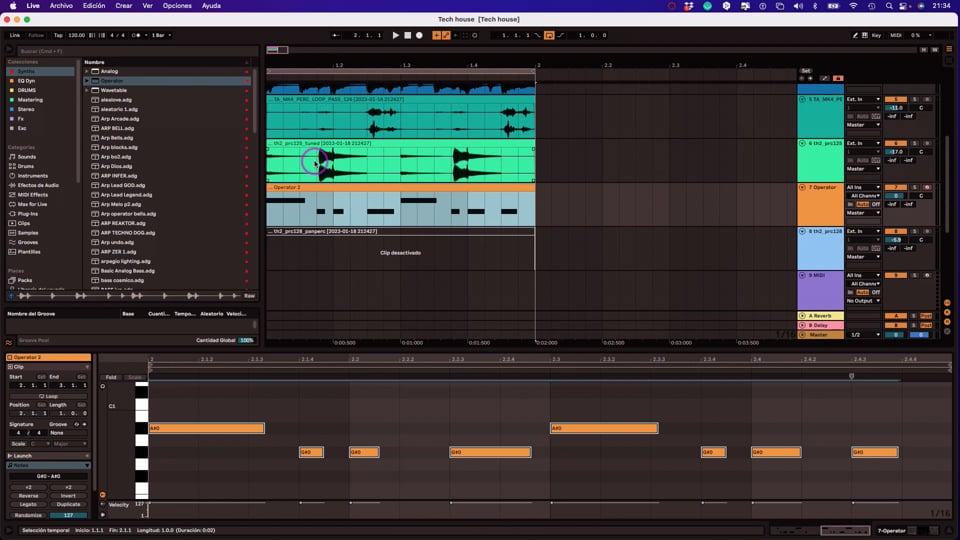
Task: Toggle the metronome icon
Action: point(135,36)
